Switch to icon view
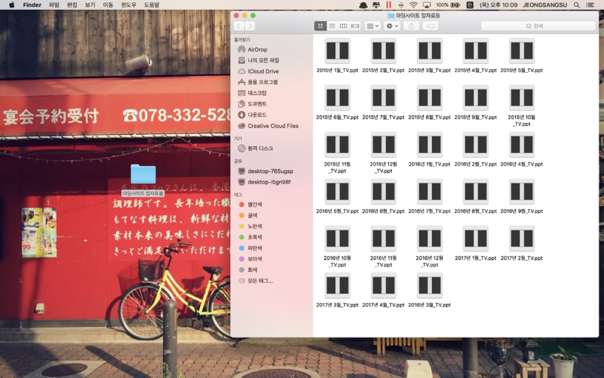604x378 pixels. point(320,26)
